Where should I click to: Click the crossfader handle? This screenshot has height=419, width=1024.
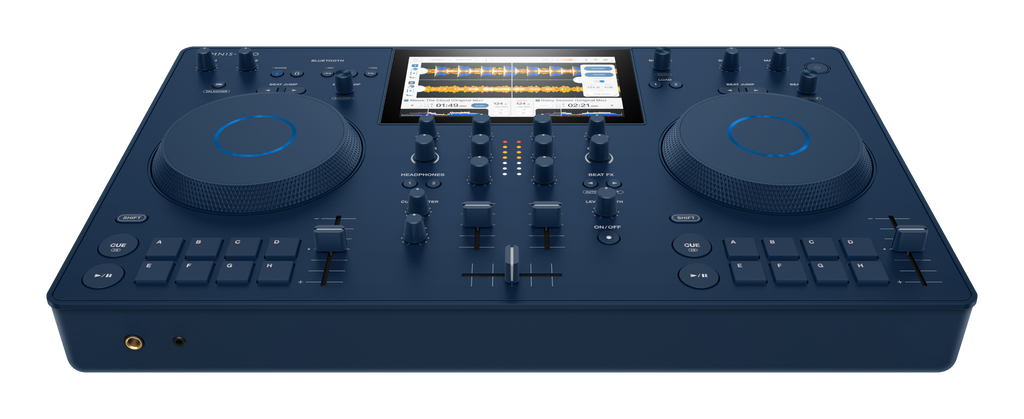pos(512,266)
